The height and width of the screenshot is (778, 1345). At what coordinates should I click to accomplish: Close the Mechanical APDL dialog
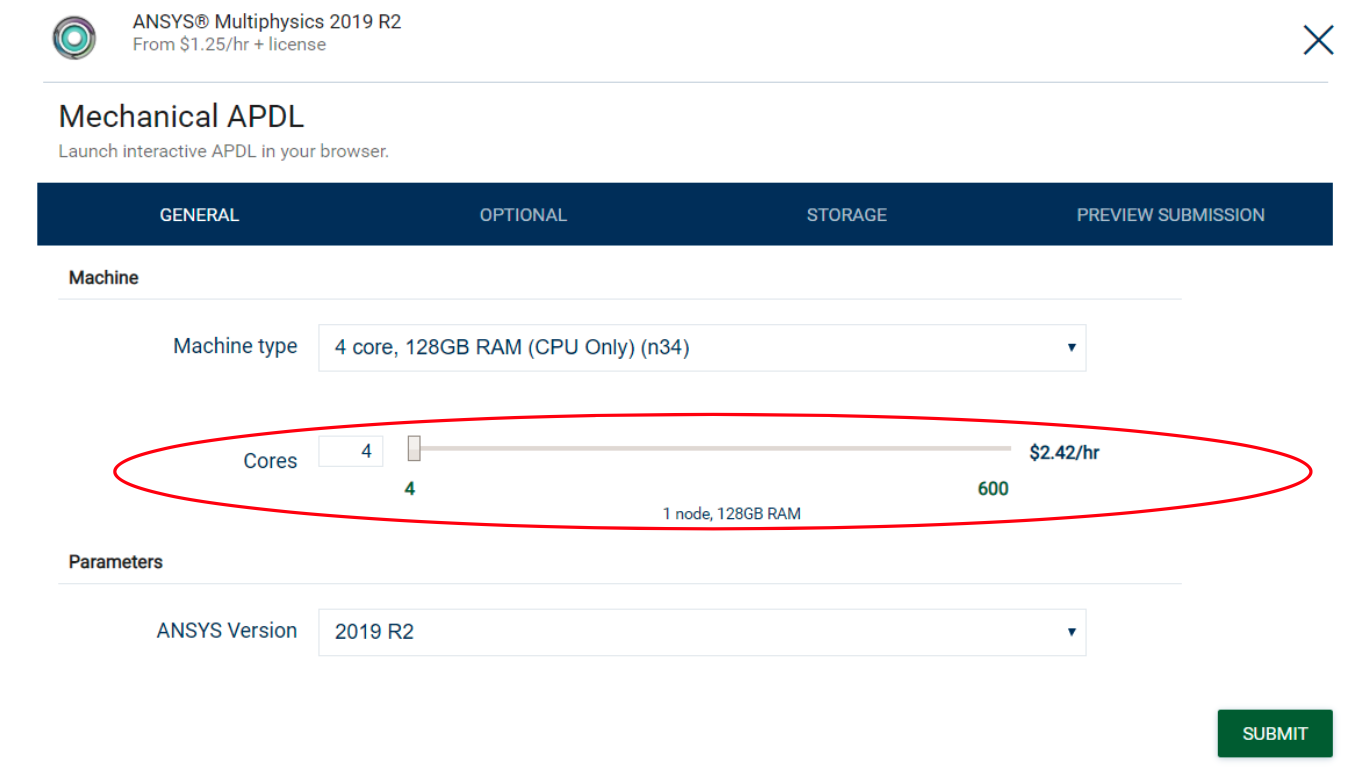coord(1318,40)
